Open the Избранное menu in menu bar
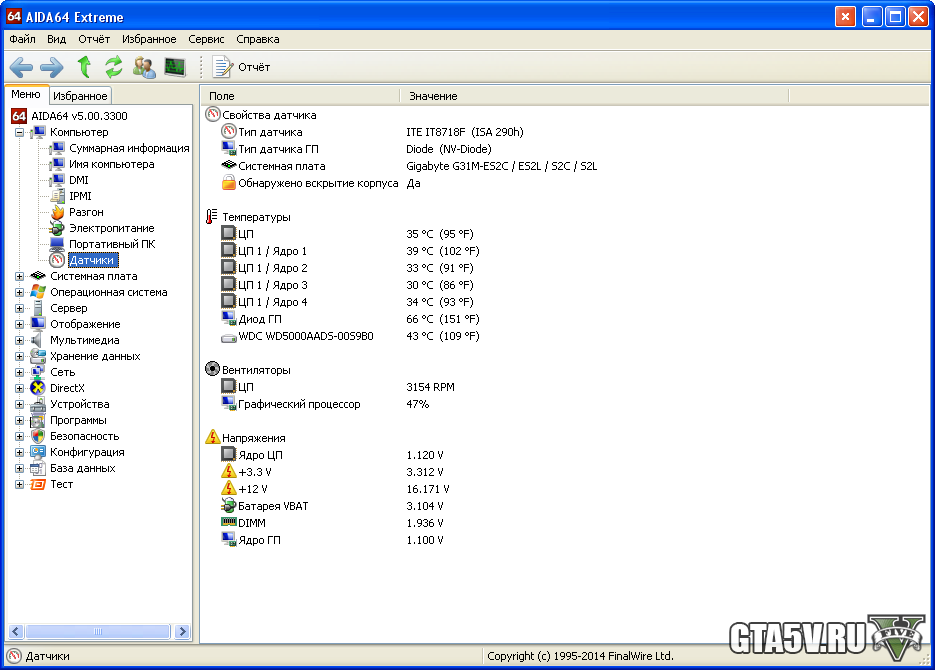Image resolution: width=935 pixels, height=670 pixels. coord(149,39)
